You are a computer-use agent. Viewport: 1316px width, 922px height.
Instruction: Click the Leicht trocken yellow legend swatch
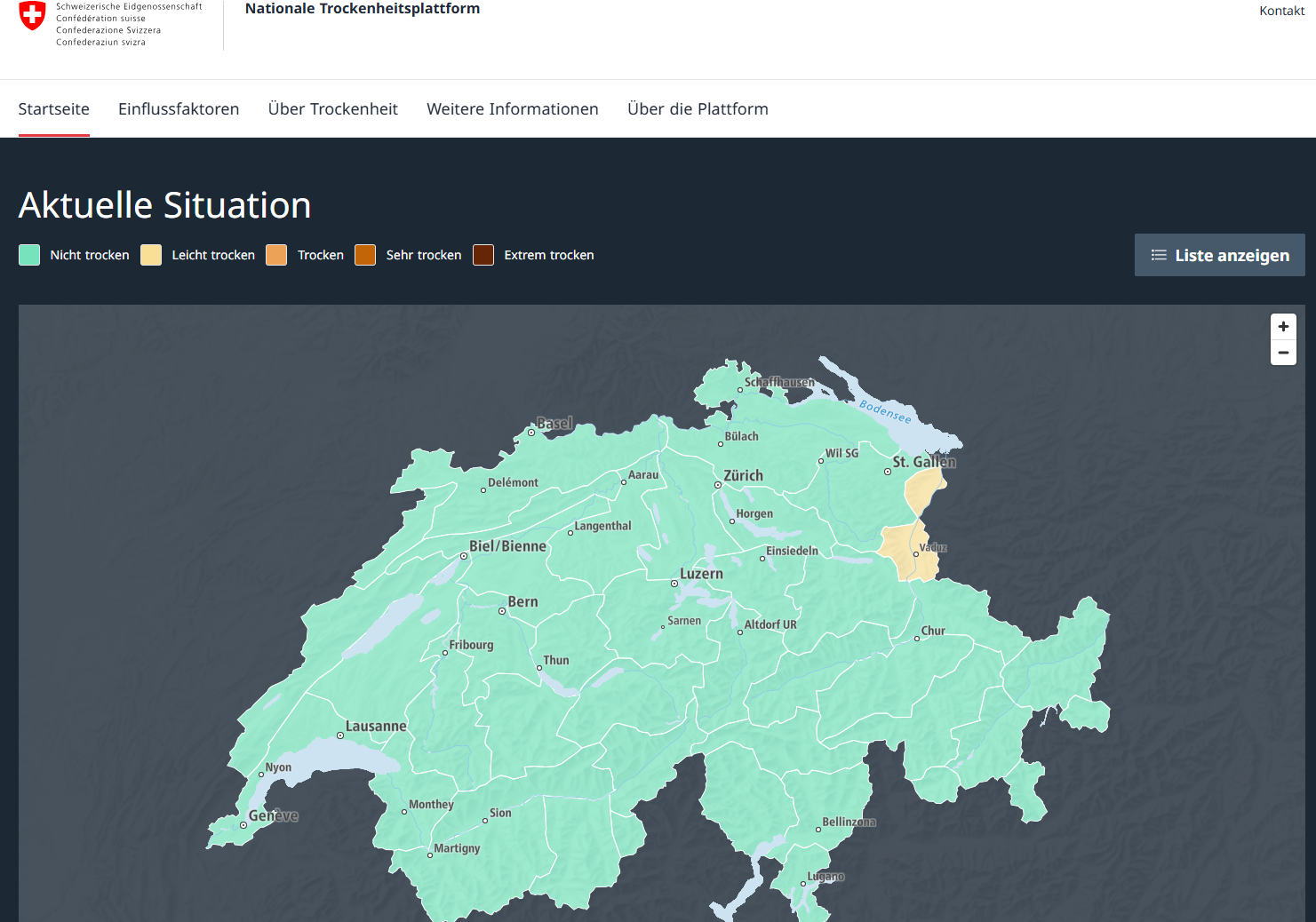[151, 255]
